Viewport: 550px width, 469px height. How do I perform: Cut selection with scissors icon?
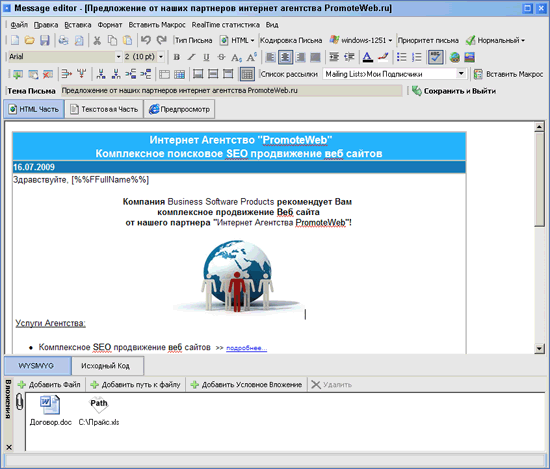pyautogui.click(x=97, y=40)
